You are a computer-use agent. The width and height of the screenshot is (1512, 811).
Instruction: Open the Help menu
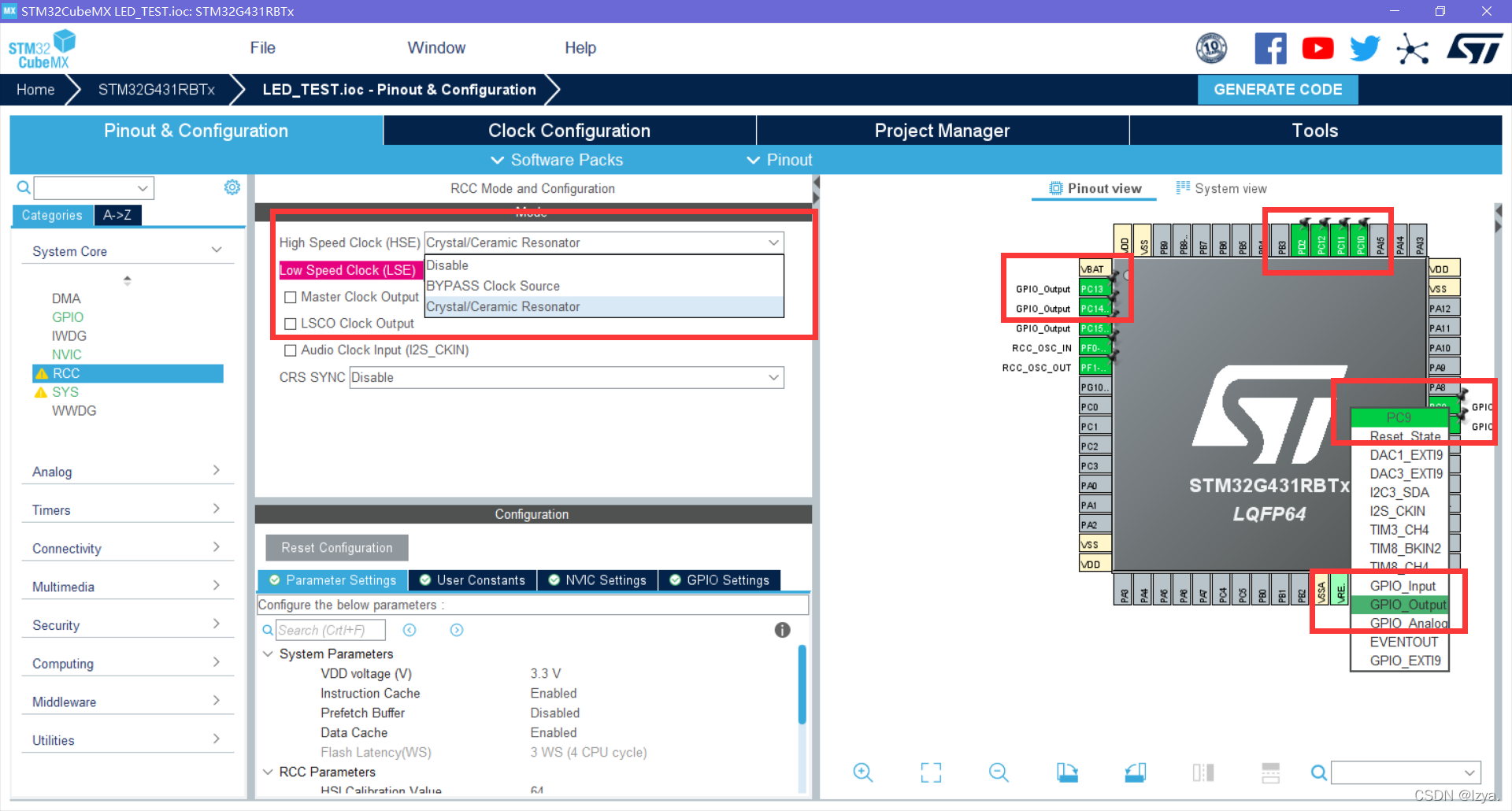580,48
